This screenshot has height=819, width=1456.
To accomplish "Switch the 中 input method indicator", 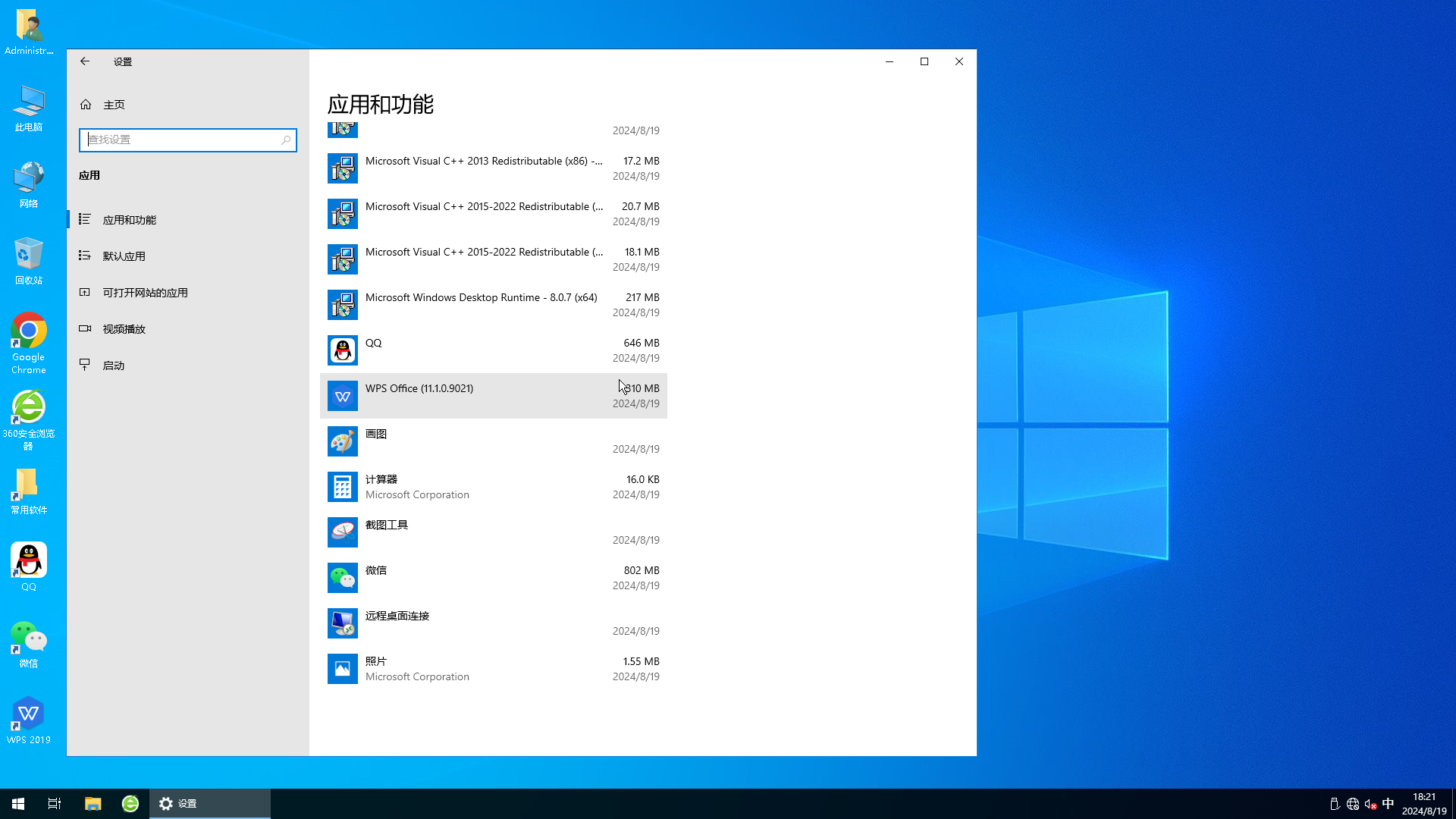I will (x=1389, y=804).
